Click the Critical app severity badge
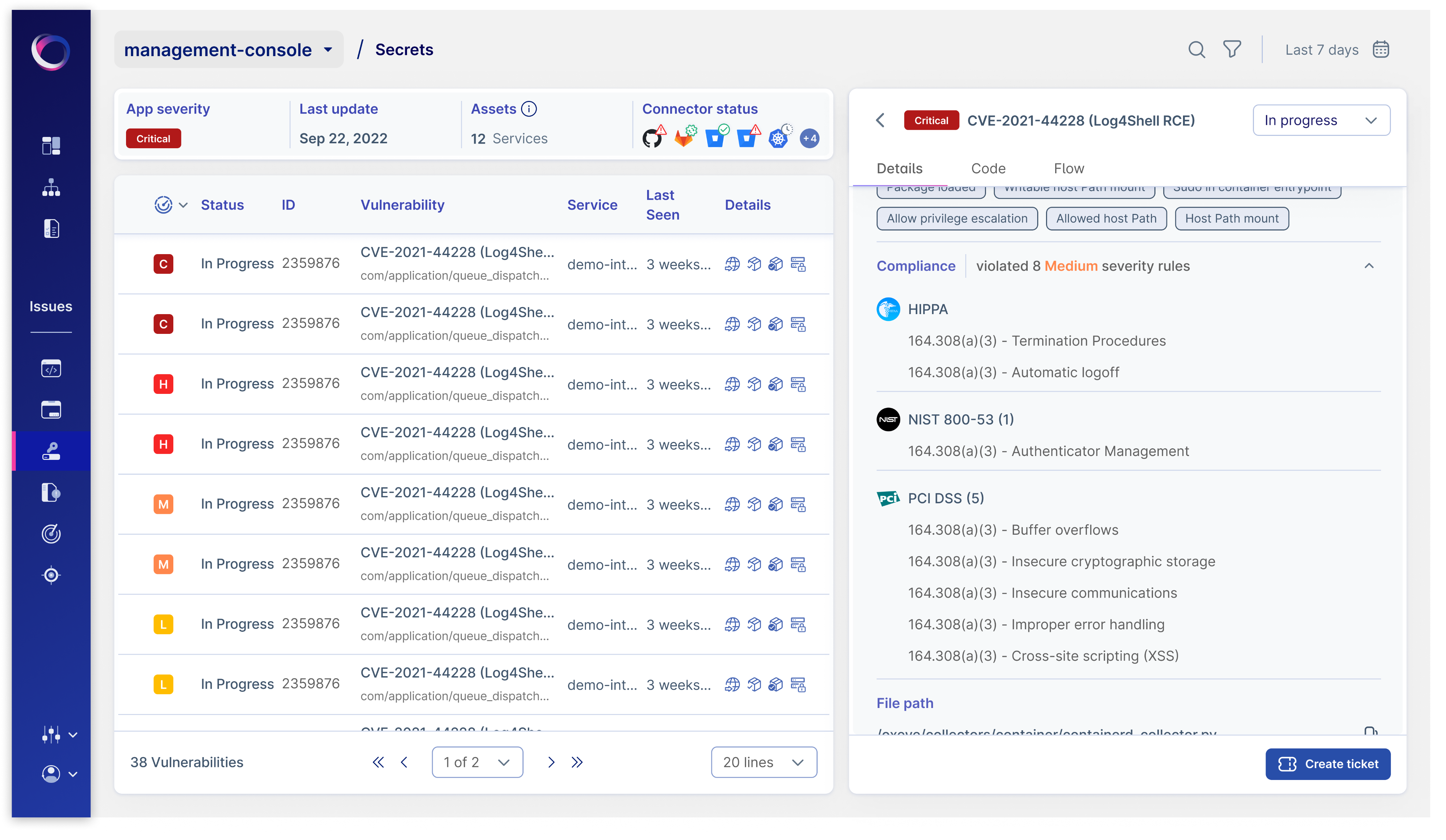The height and width of the screenshot is (840, 1446). [x=153, y=138]
